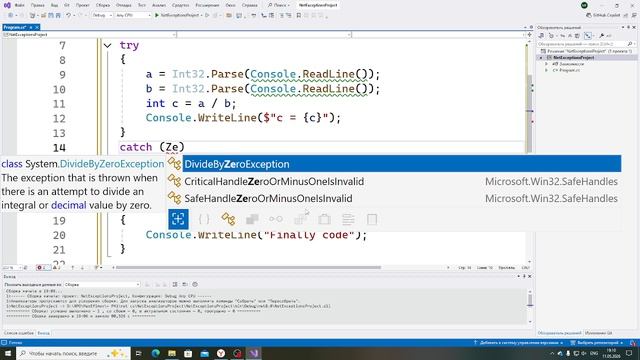Select the Решение NetExceptionsProject solution node
640x360 pixels.
(586, 51)
